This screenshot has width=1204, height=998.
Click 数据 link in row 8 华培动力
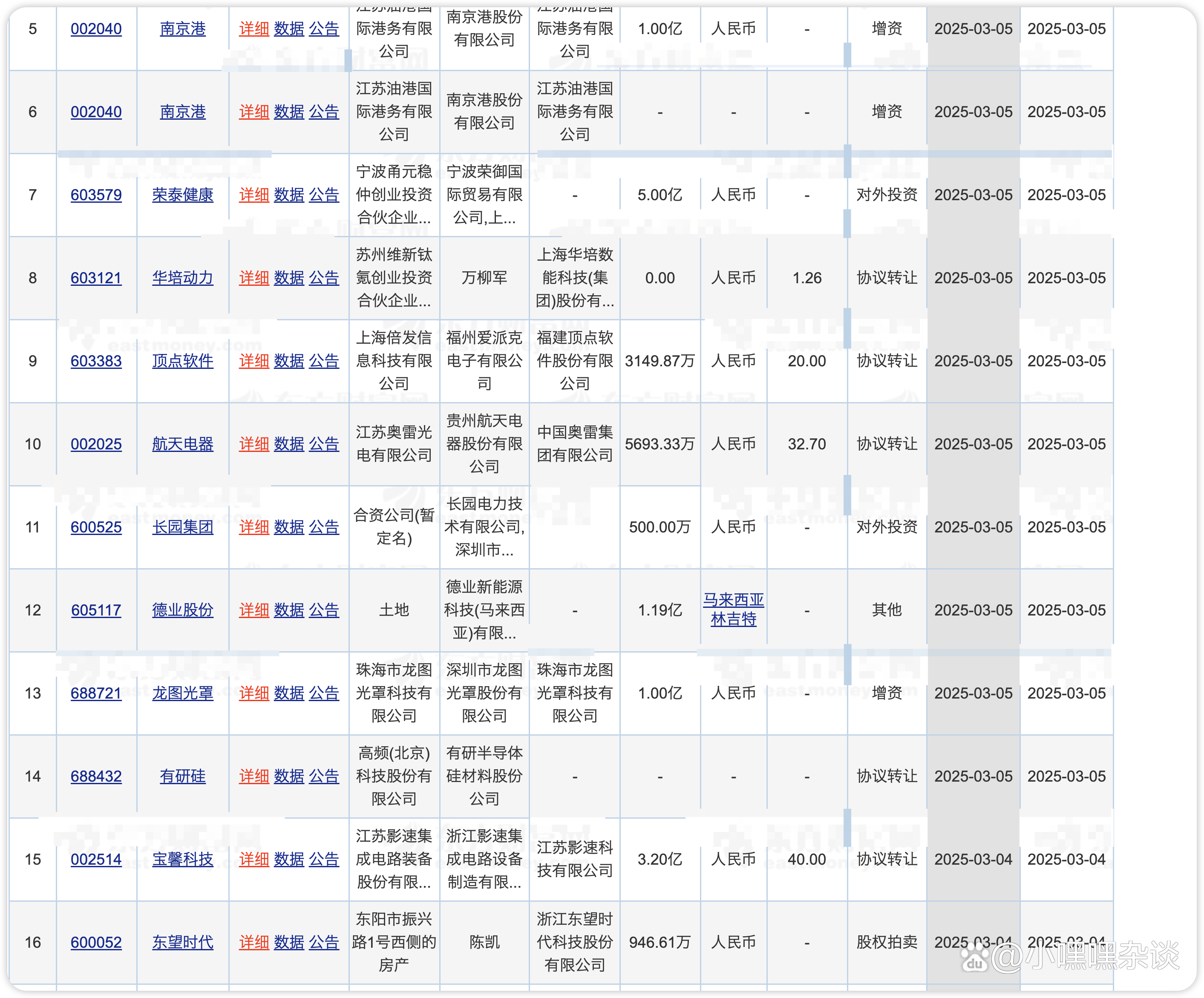point(289,278)
